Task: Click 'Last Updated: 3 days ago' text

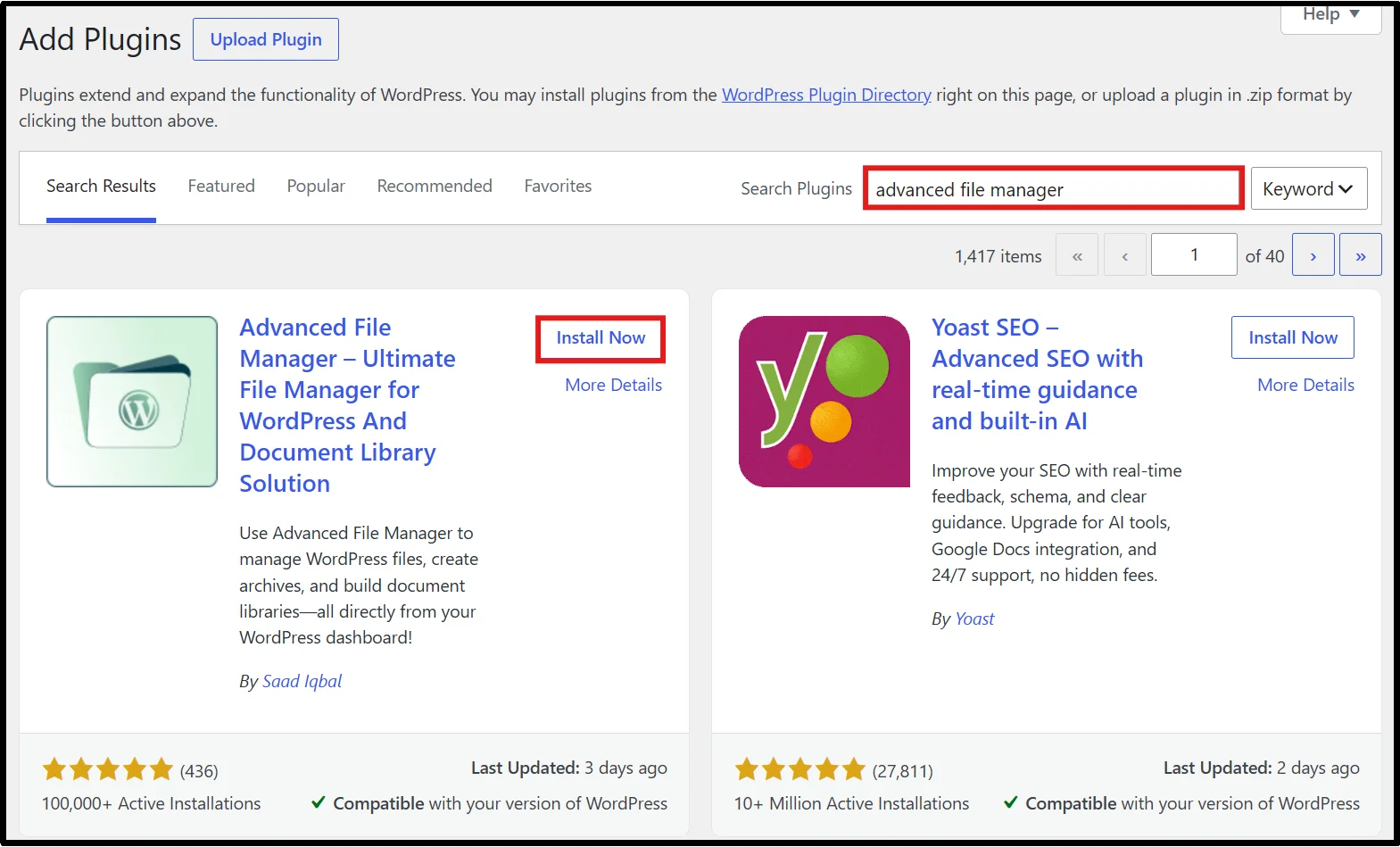Action: tap(569, 768)
